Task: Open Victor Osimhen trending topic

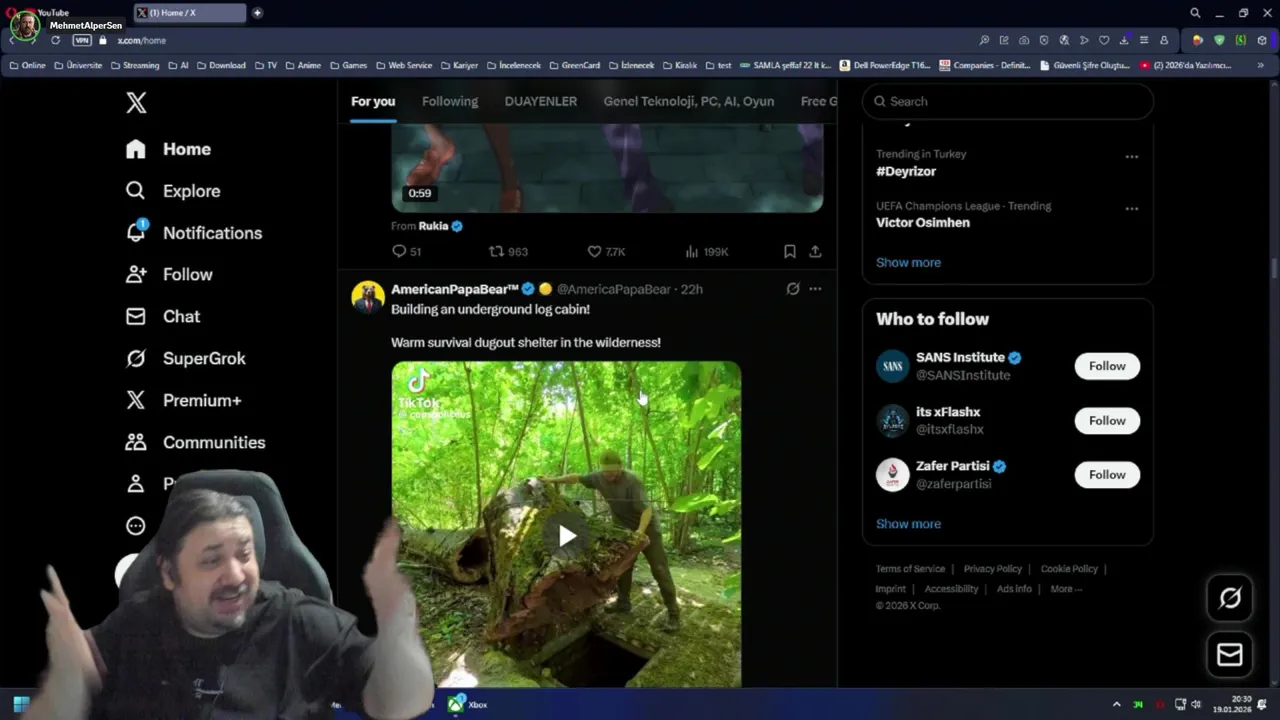Action: click(x=923, y=223)
